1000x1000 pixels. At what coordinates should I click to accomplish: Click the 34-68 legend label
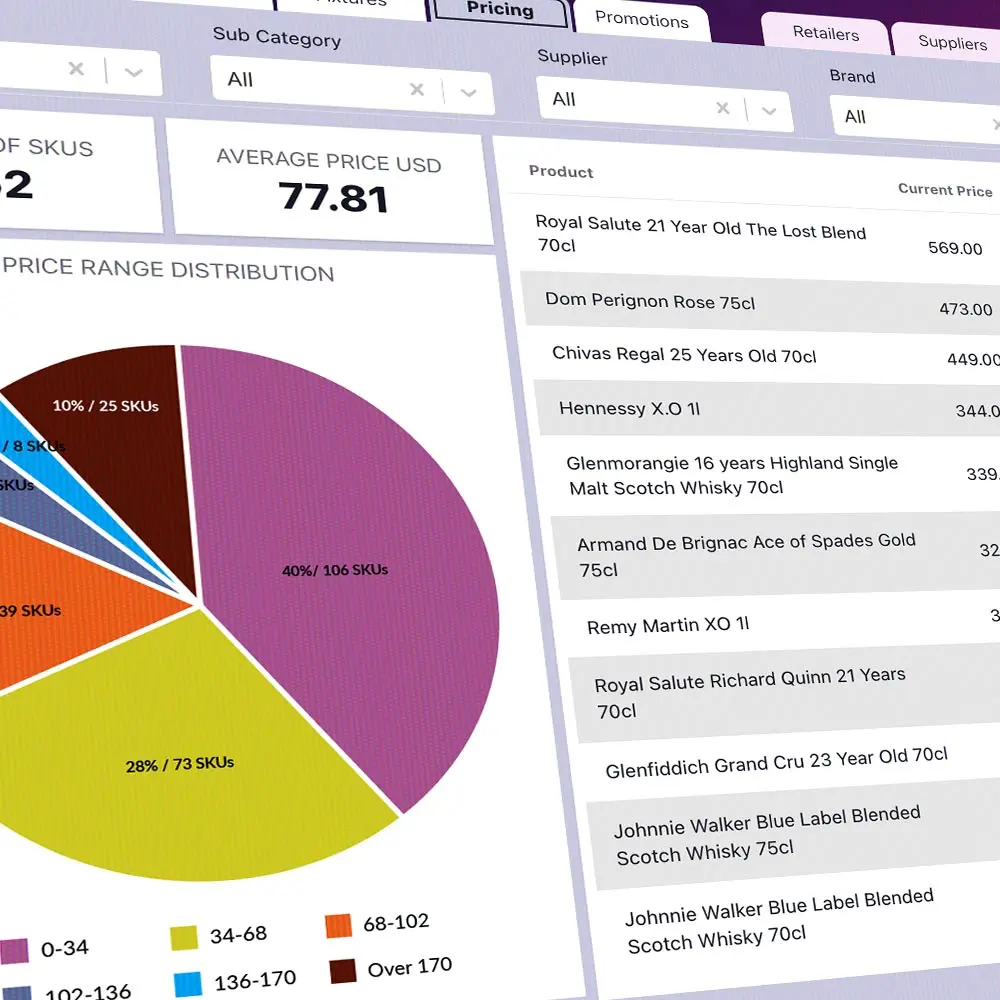click(239, 935)
